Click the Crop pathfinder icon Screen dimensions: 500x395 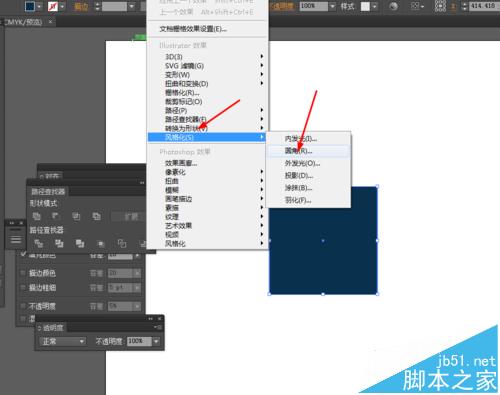click(101, 244)
